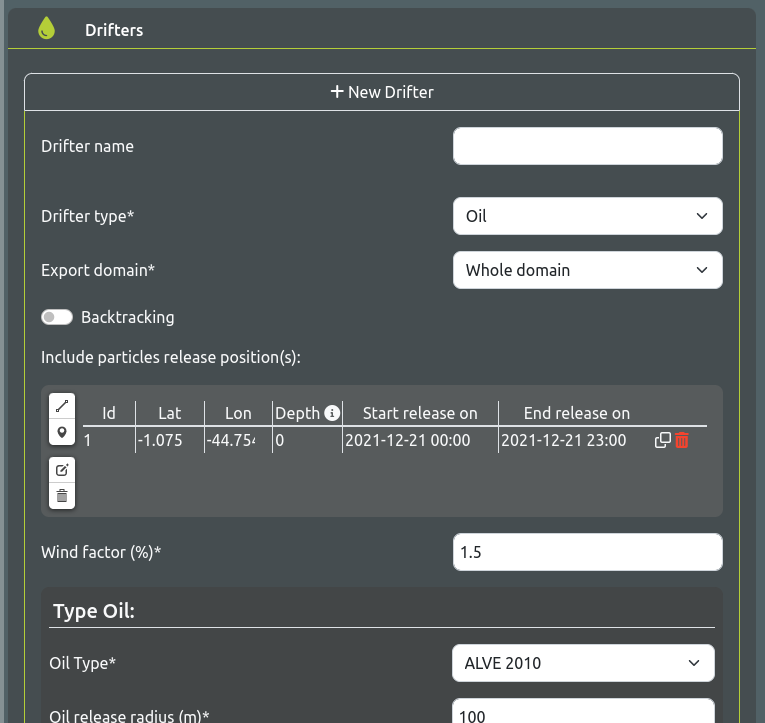Toggle the Backtracking switch

point(57,317)
